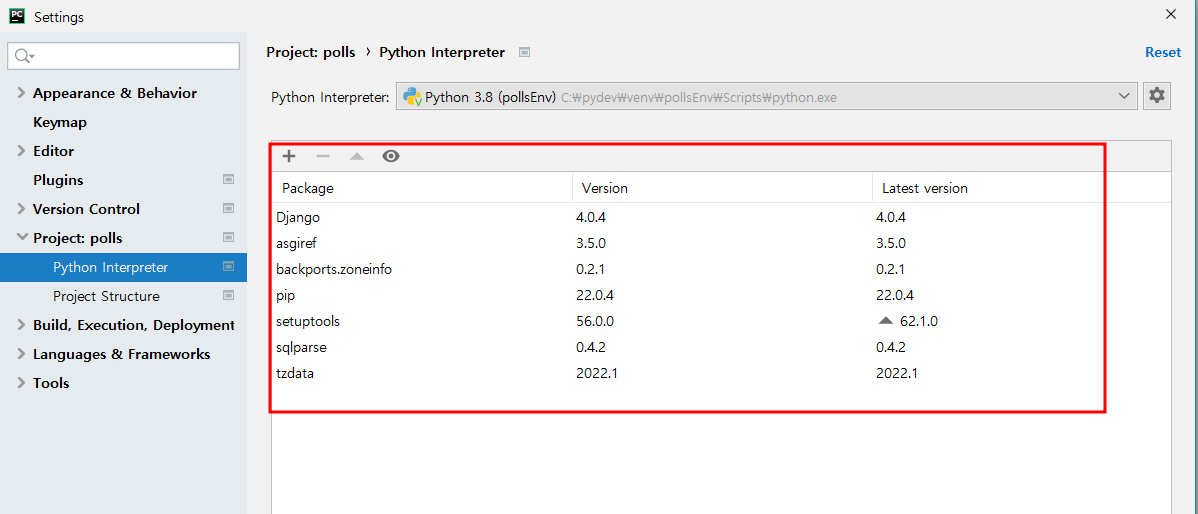Viewport: 1198px width, 514px height.
Task: Click Django version 4.0.4 cell
Action: (x=591, y=218)
